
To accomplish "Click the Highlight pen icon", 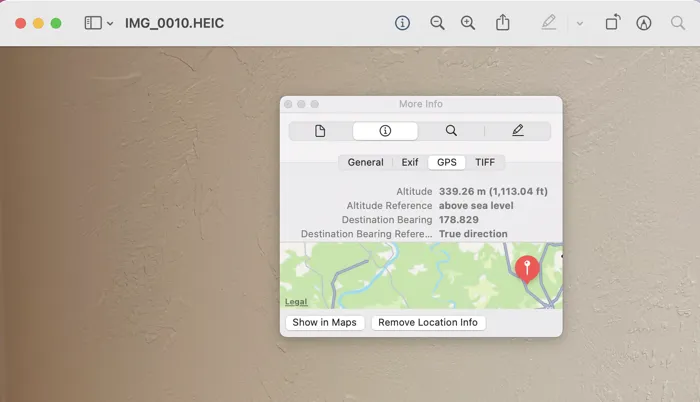I will click(x=548, y=23).
